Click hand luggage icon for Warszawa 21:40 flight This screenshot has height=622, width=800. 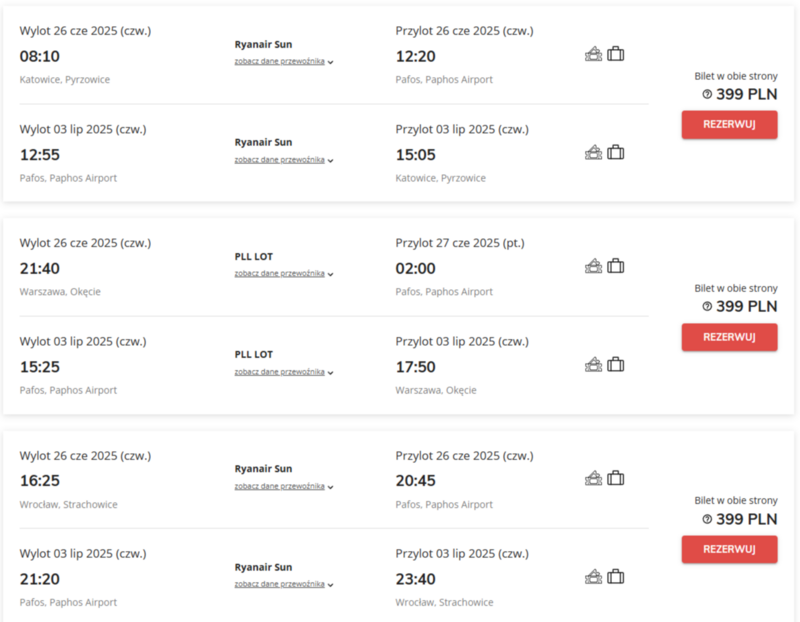(x=593, y=266)
